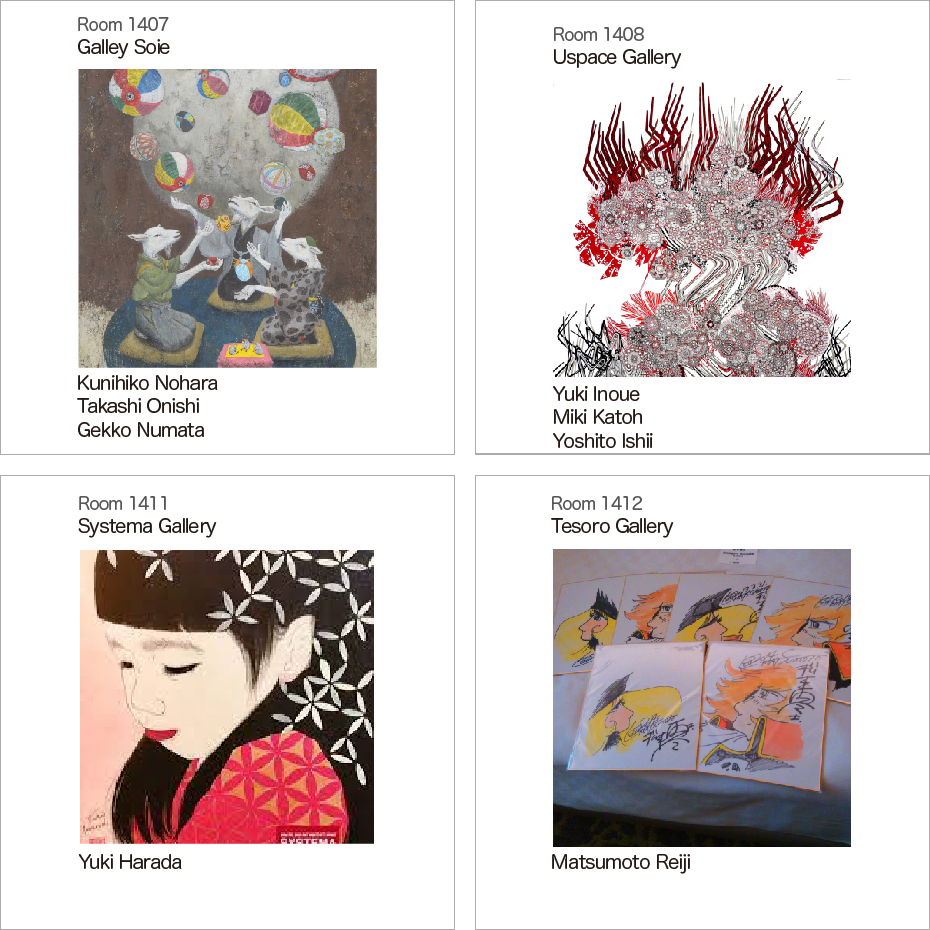Viewport: 930px width, 930px height.
Task: Click artist name Kunihiko Nohara
Action: 147,383
